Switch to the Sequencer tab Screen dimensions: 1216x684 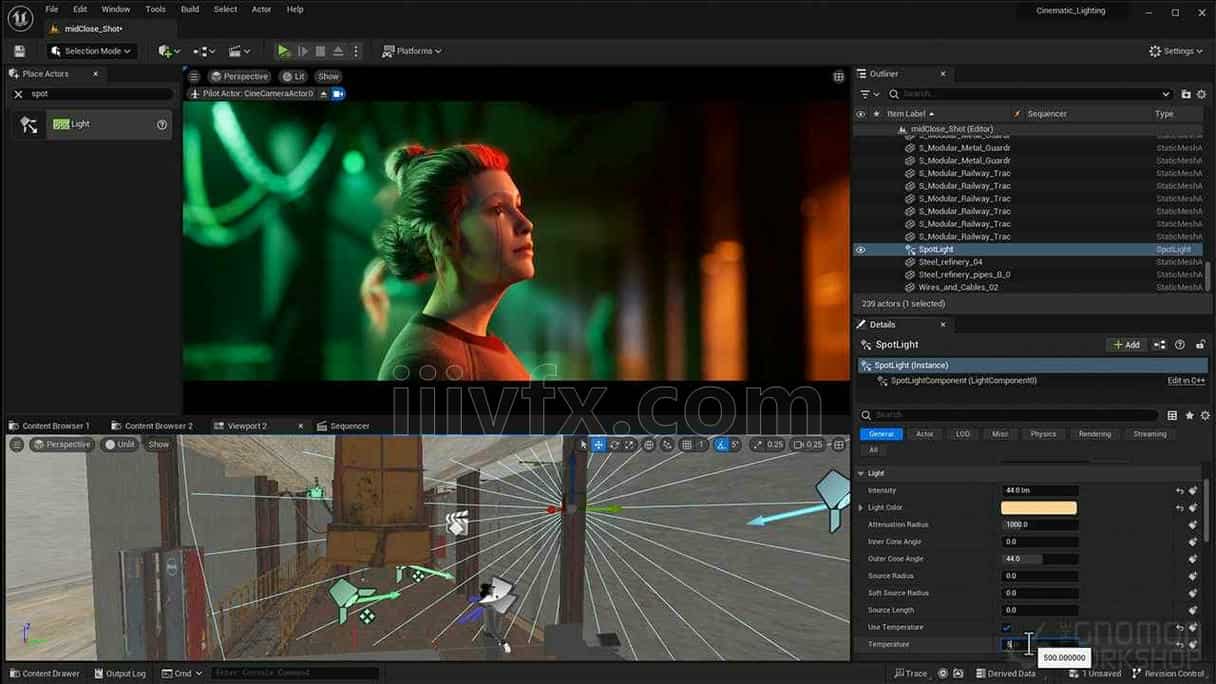click(x=343, y=426)
